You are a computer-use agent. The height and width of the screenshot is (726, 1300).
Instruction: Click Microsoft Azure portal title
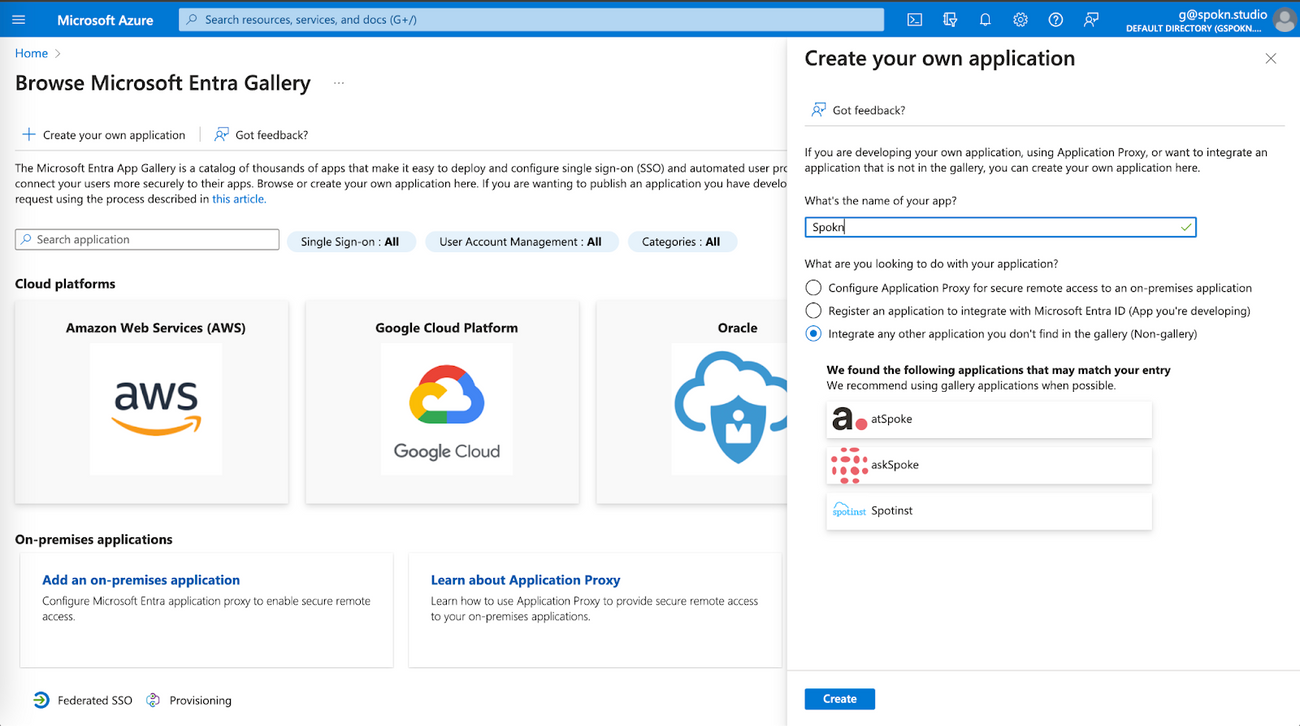click(105, 20)
